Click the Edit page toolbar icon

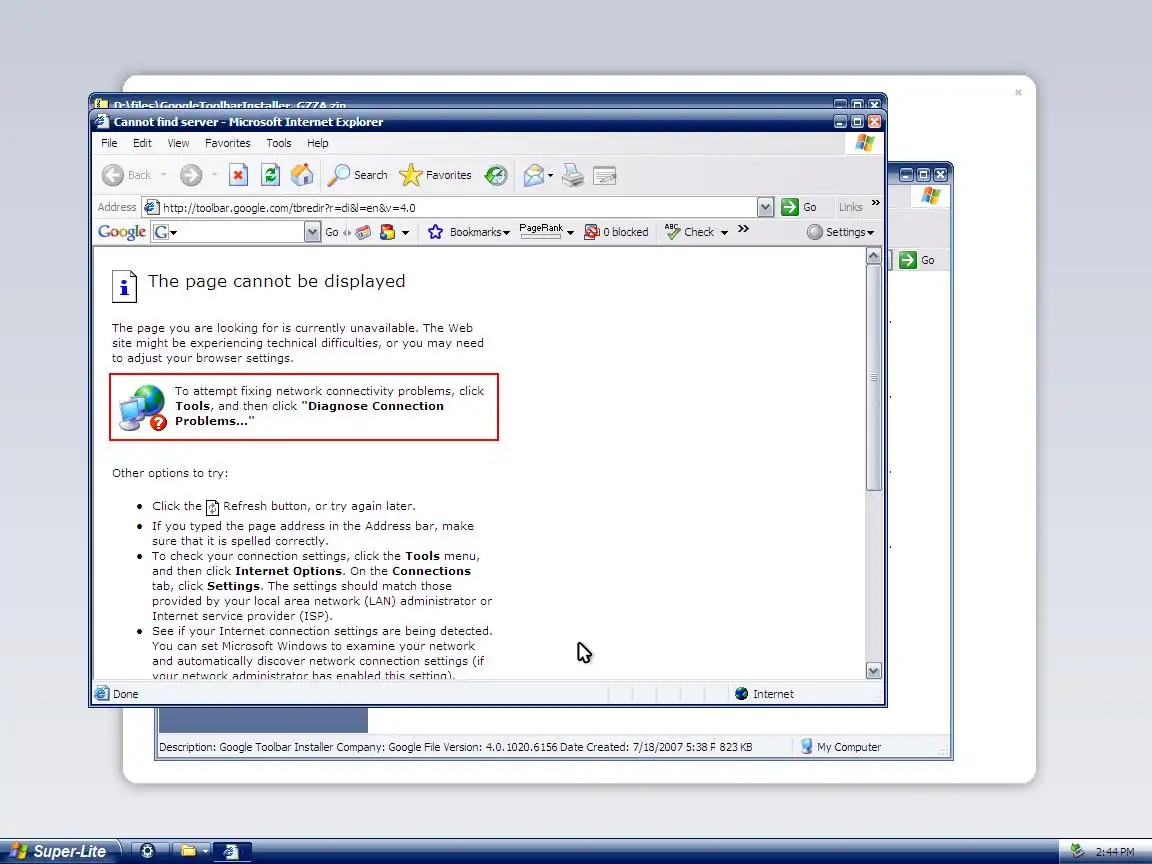[605, 176]
